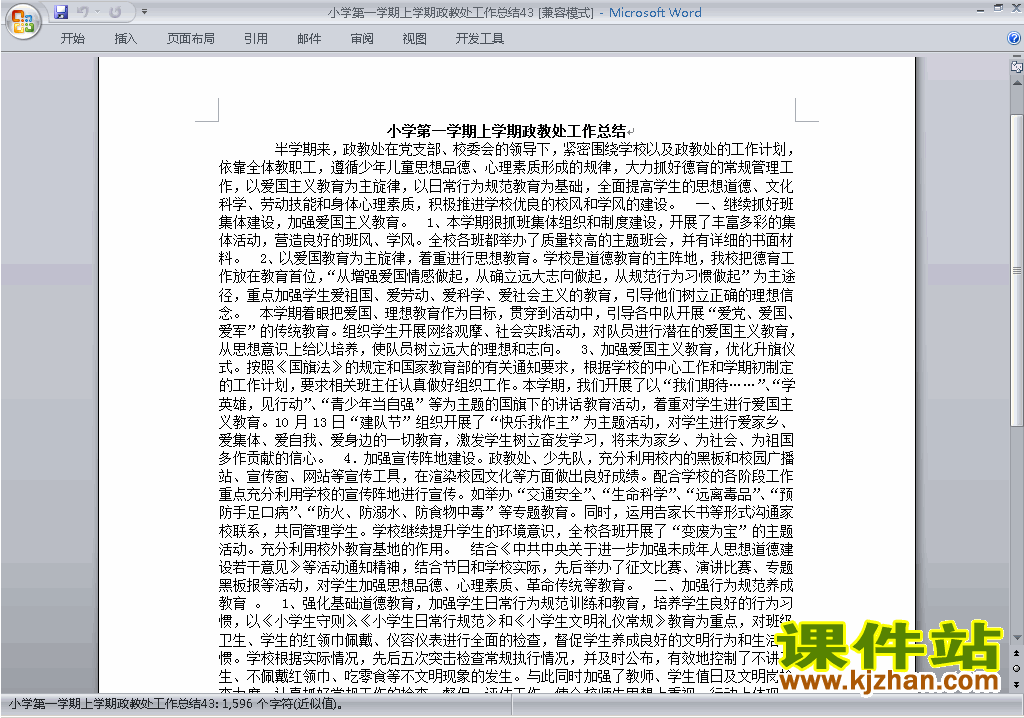Click the text '一、继续抓好班' at the line end
1024x718 pixels.
coord(744,204)
